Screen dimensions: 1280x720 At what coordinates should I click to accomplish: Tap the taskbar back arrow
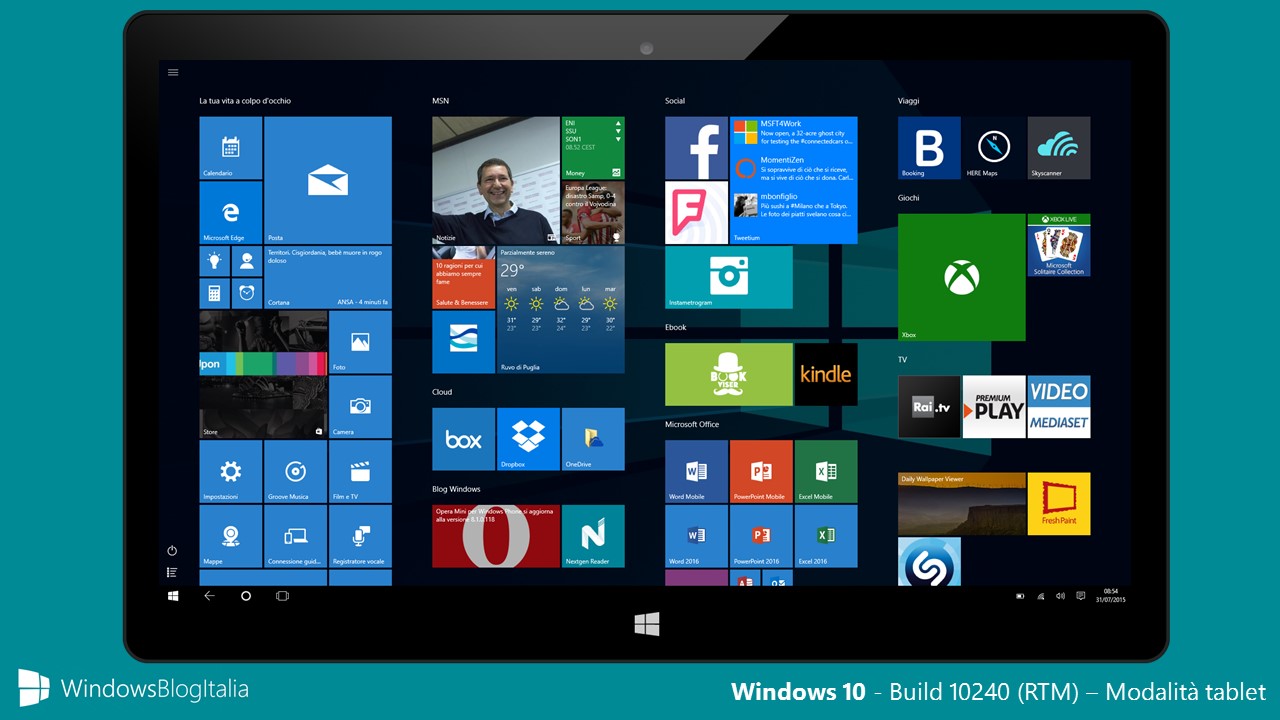click(x=209, y=596)
